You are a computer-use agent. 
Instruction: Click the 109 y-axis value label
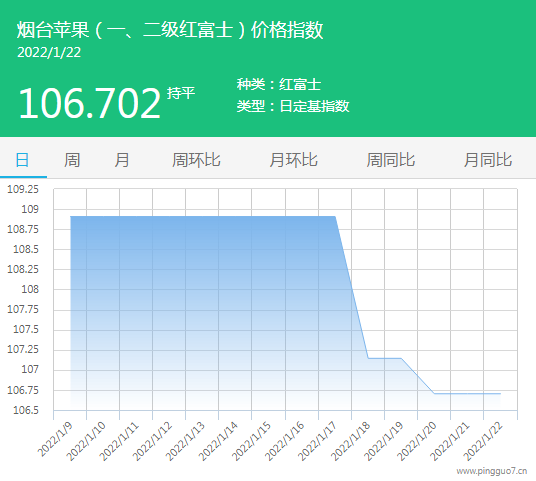click(30, 209)
